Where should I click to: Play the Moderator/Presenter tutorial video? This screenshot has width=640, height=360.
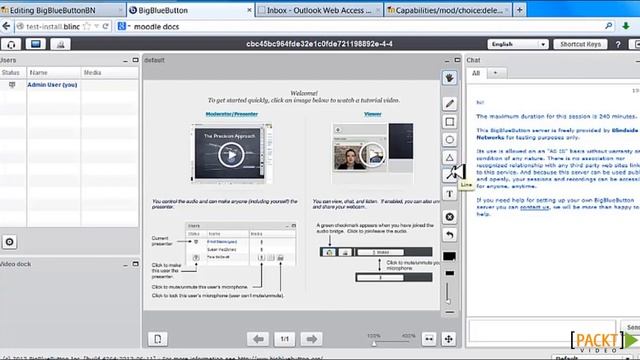click(231, 155)
